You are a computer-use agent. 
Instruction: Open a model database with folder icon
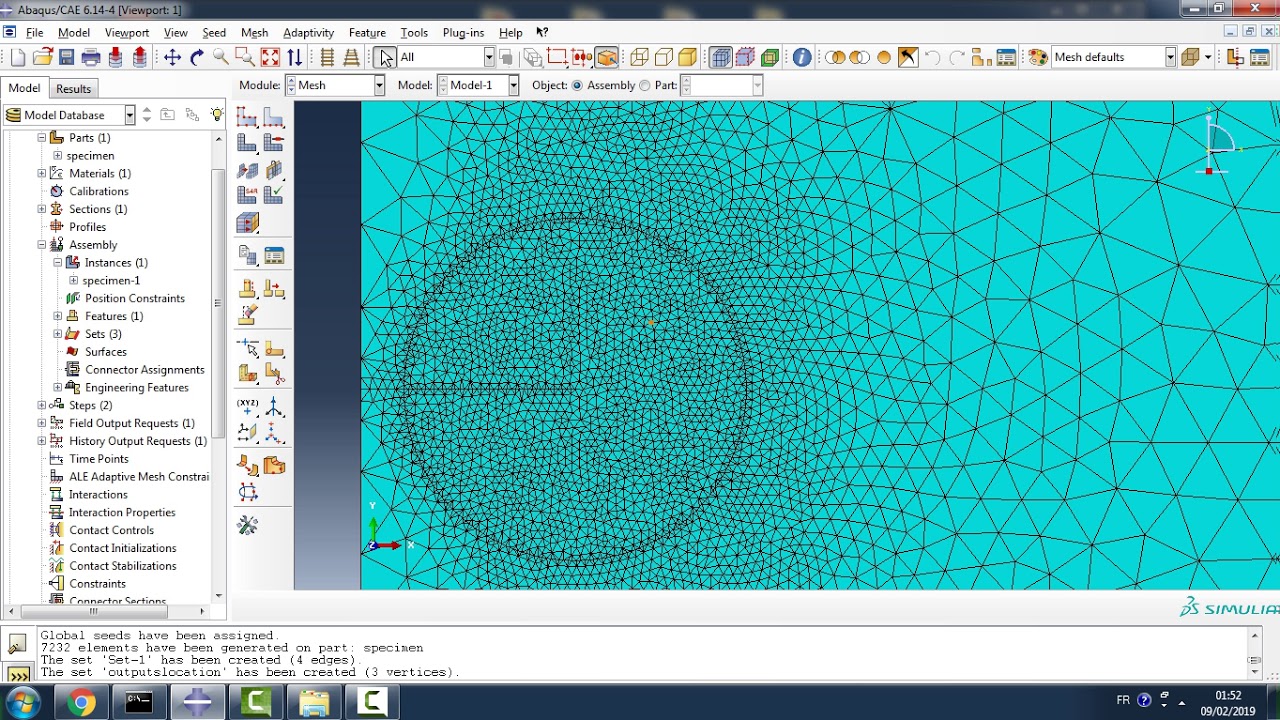click(x=42, y=57)
